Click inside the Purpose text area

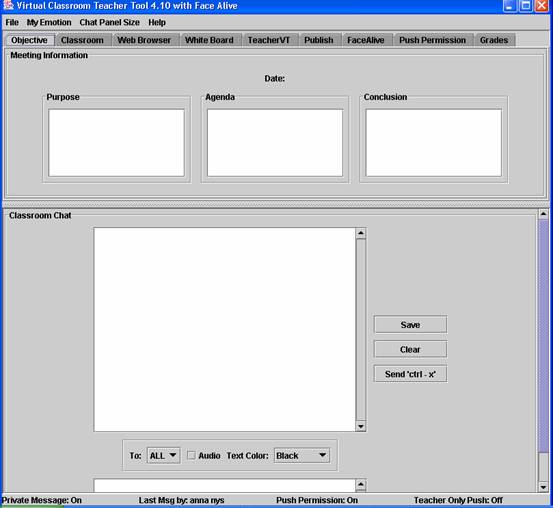(x=116, y=143)
